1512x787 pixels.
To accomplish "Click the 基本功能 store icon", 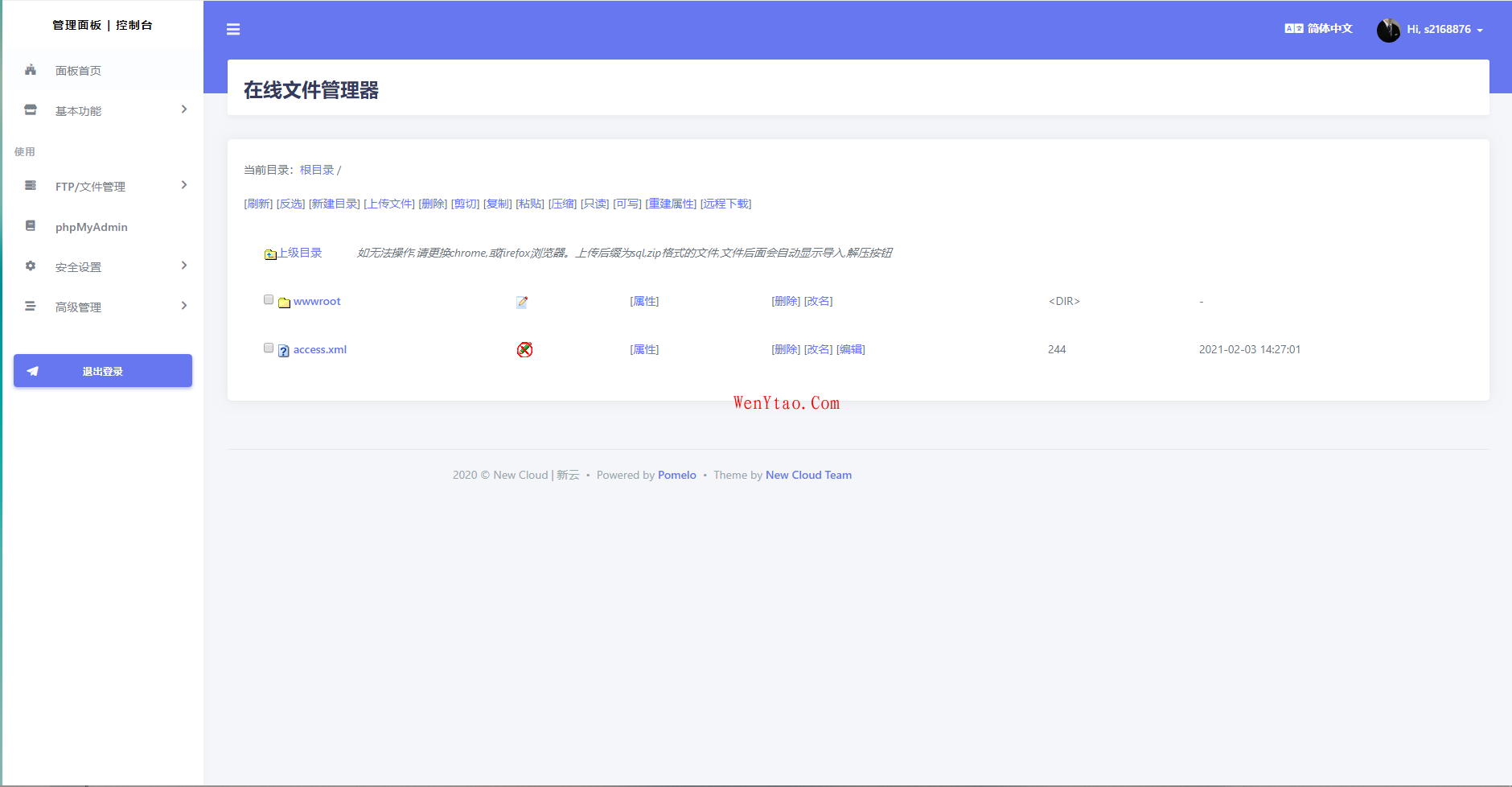I will point(31,110).
